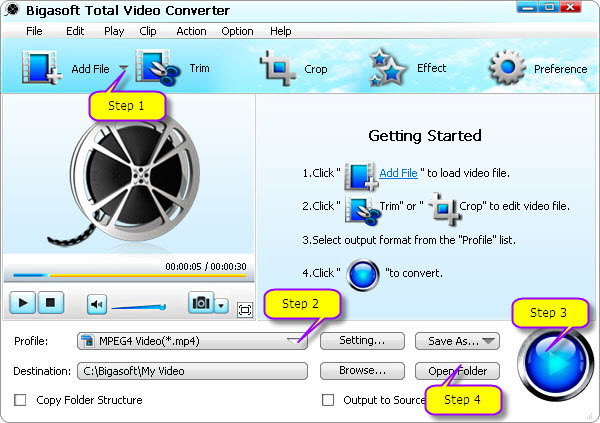This screenshot has width=600, height=423.
Task: Maximize the Bigasoft window
Action: pyautogui.click(x=549, y=7)
